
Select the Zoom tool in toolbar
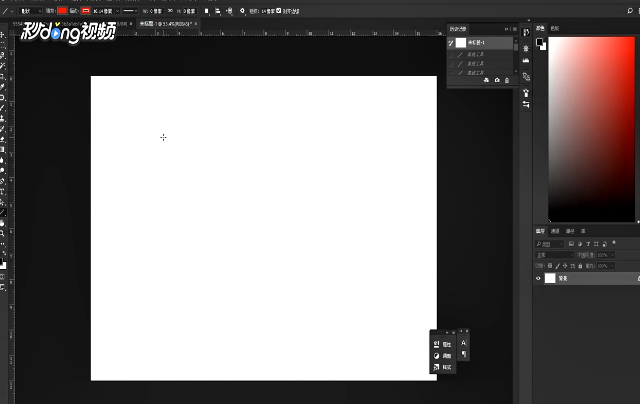pyautogui.click(x=2, y=233)
